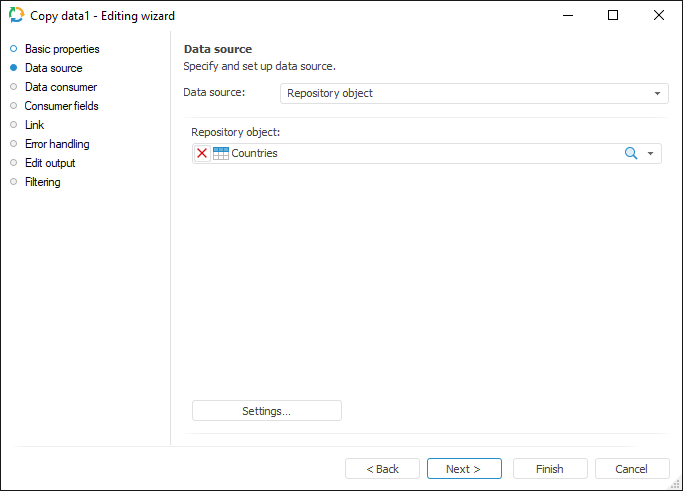Viewport: 683px width, 491px height.
Task: Click the app logo in title bar
Action: tap(16, 16)
